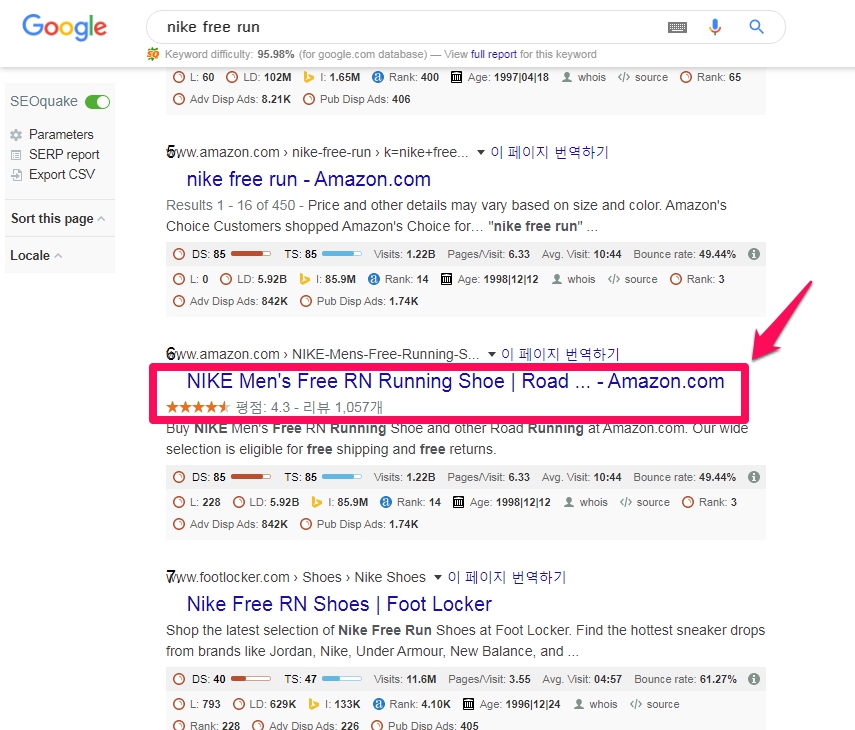Open Nike Free RN Shoes Foot Locker result
Image resolution: width=855 pixels, height=730 pixels.
pos(339,604)
